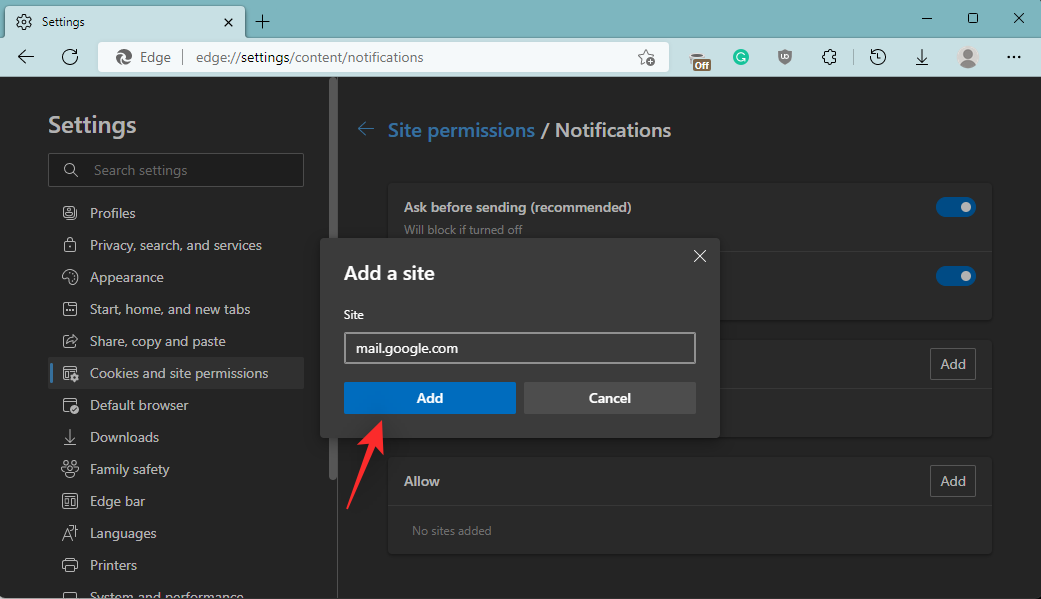Click the Site text input field
Screen dimensions: 1041x599
pos(519,348)
